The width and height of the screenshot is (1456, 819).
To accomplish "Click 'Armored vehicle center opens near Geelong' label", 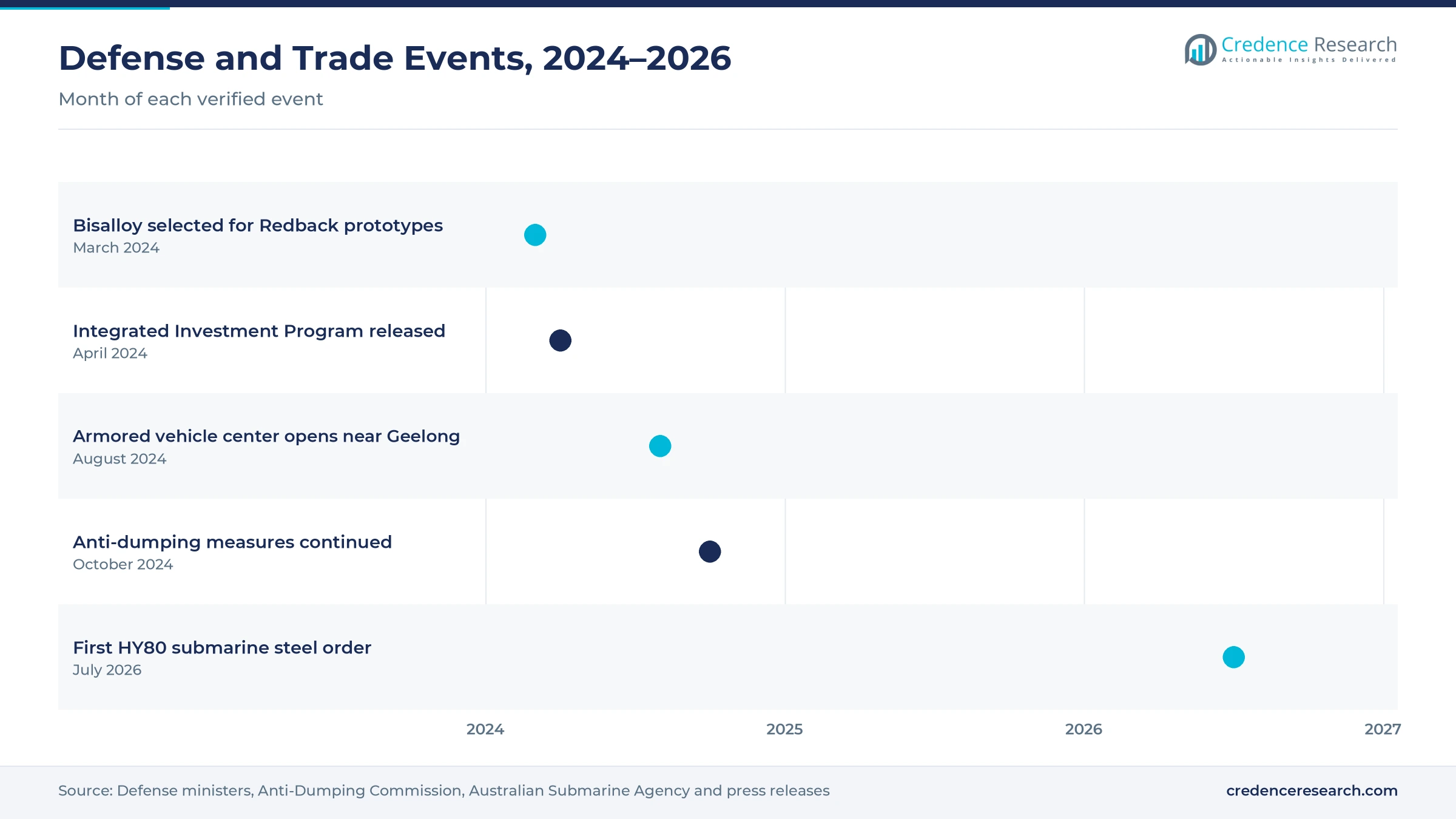I will (x=266, y=437).
